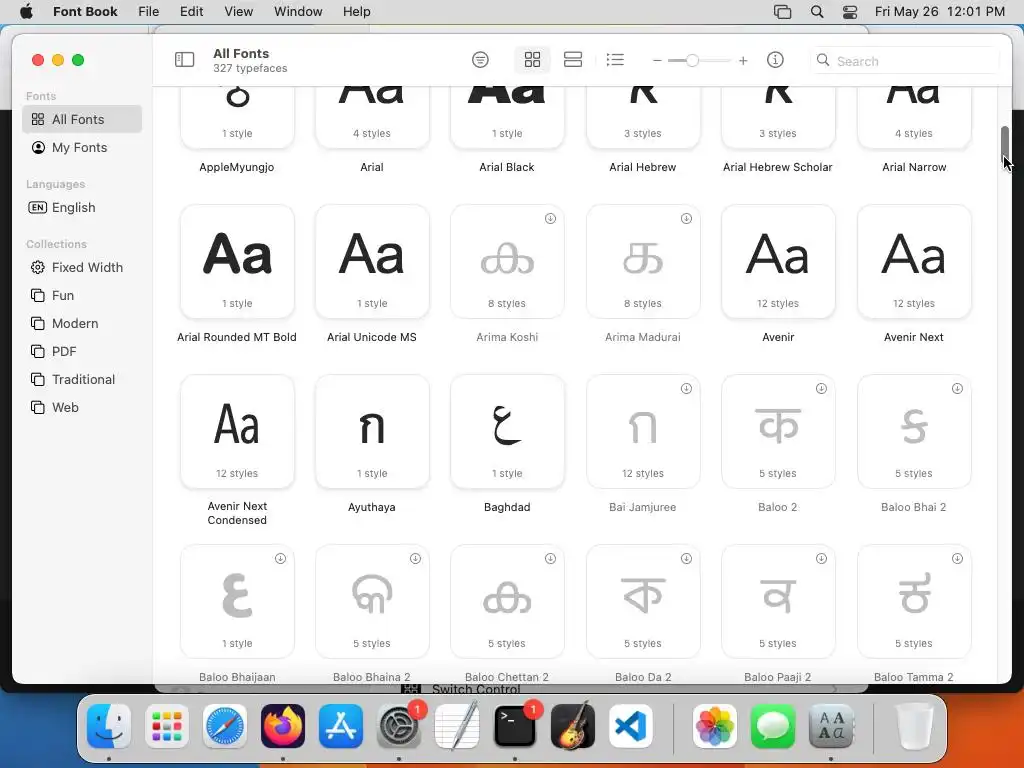1024x768 pixels.
Task: Open the Window menu
Action: coord(298,11)
